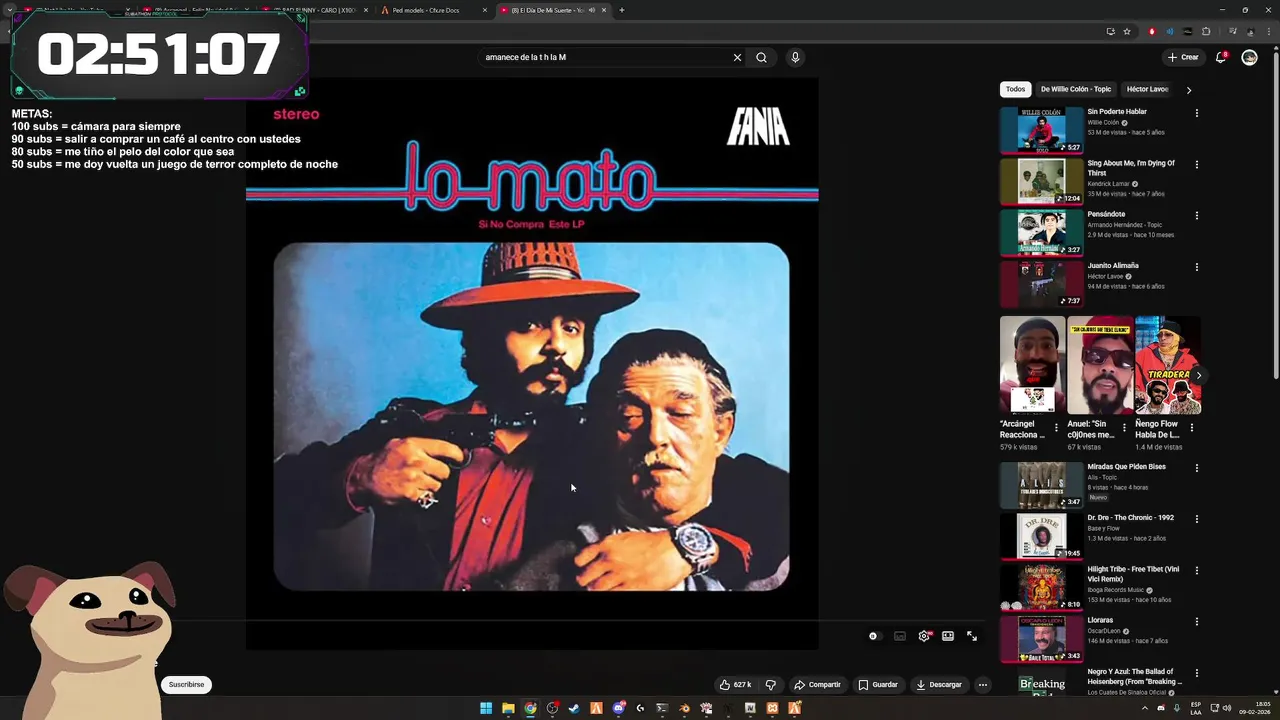Screen dimensions: 1280x720
Task: Open options for Sin Poderte Hablar
Action: [x=1197, y=113]
